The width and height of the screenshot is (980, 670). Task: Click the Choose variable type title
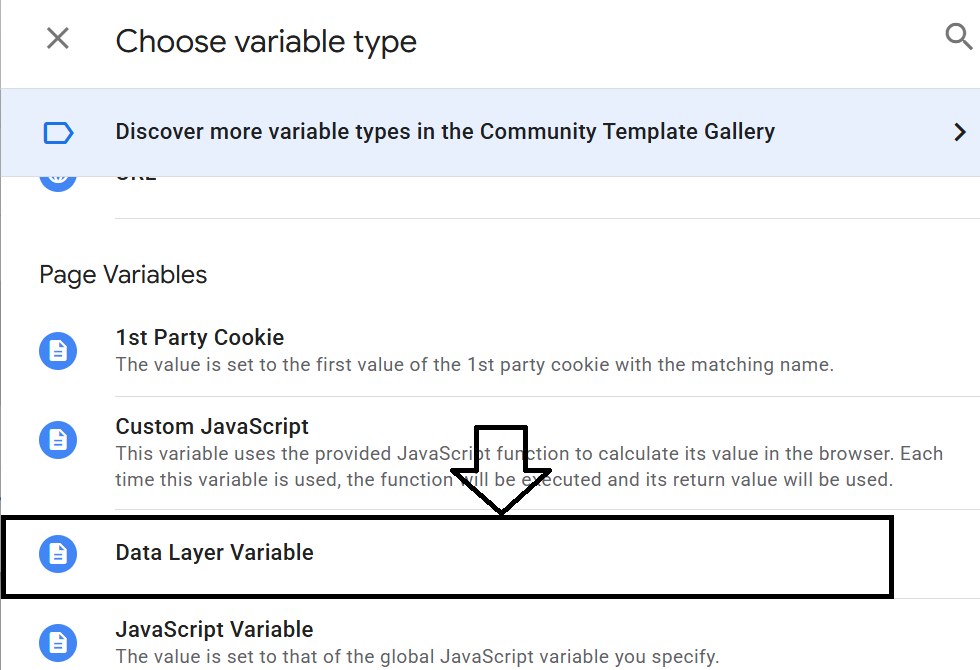(266, 42)
